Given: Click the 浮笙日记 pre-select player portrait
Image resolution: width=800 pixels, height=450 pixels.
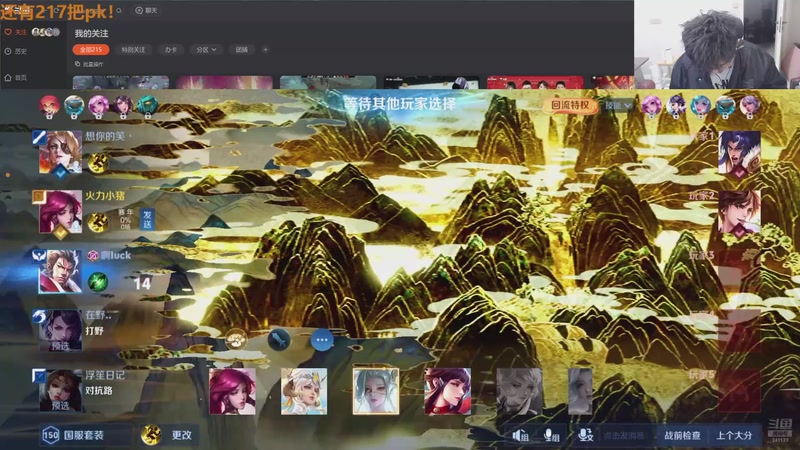Looking at the screenshot, I should [x=60, y=390].
